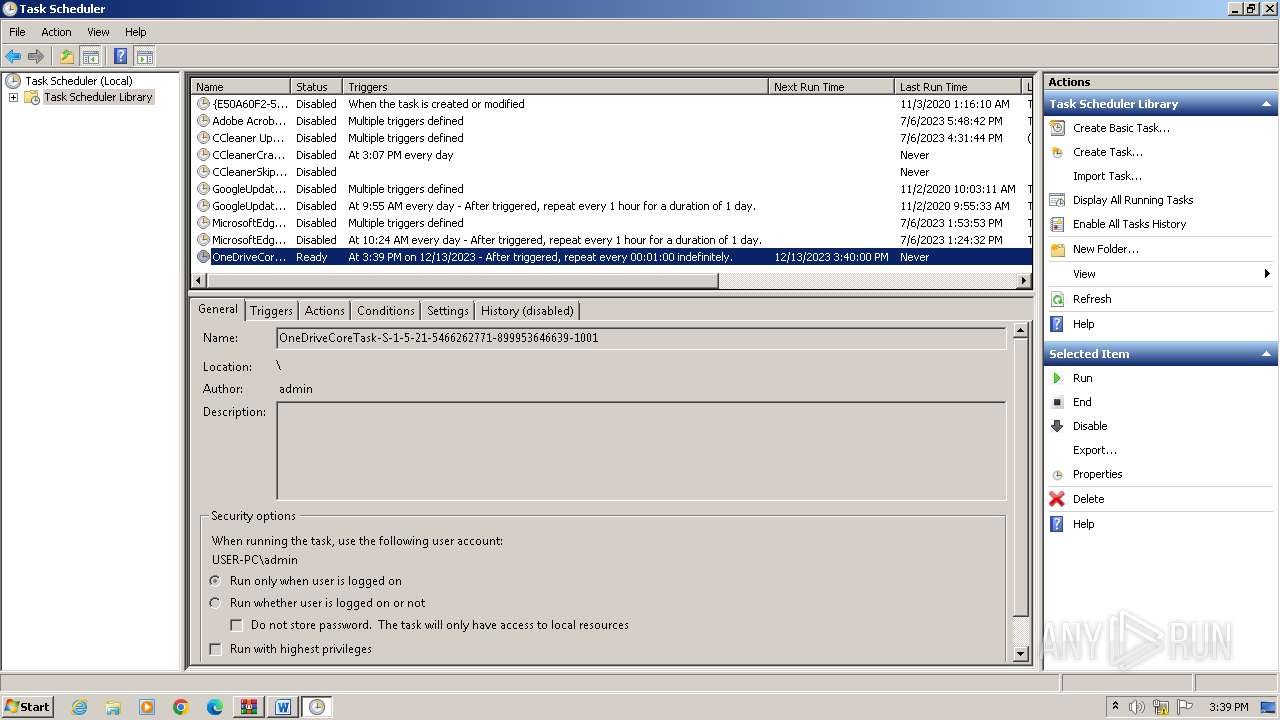Click the green Run arrow icon
Image resolution: width=1280 pixels, height=720 pixels.
(x=1057, y=378)
